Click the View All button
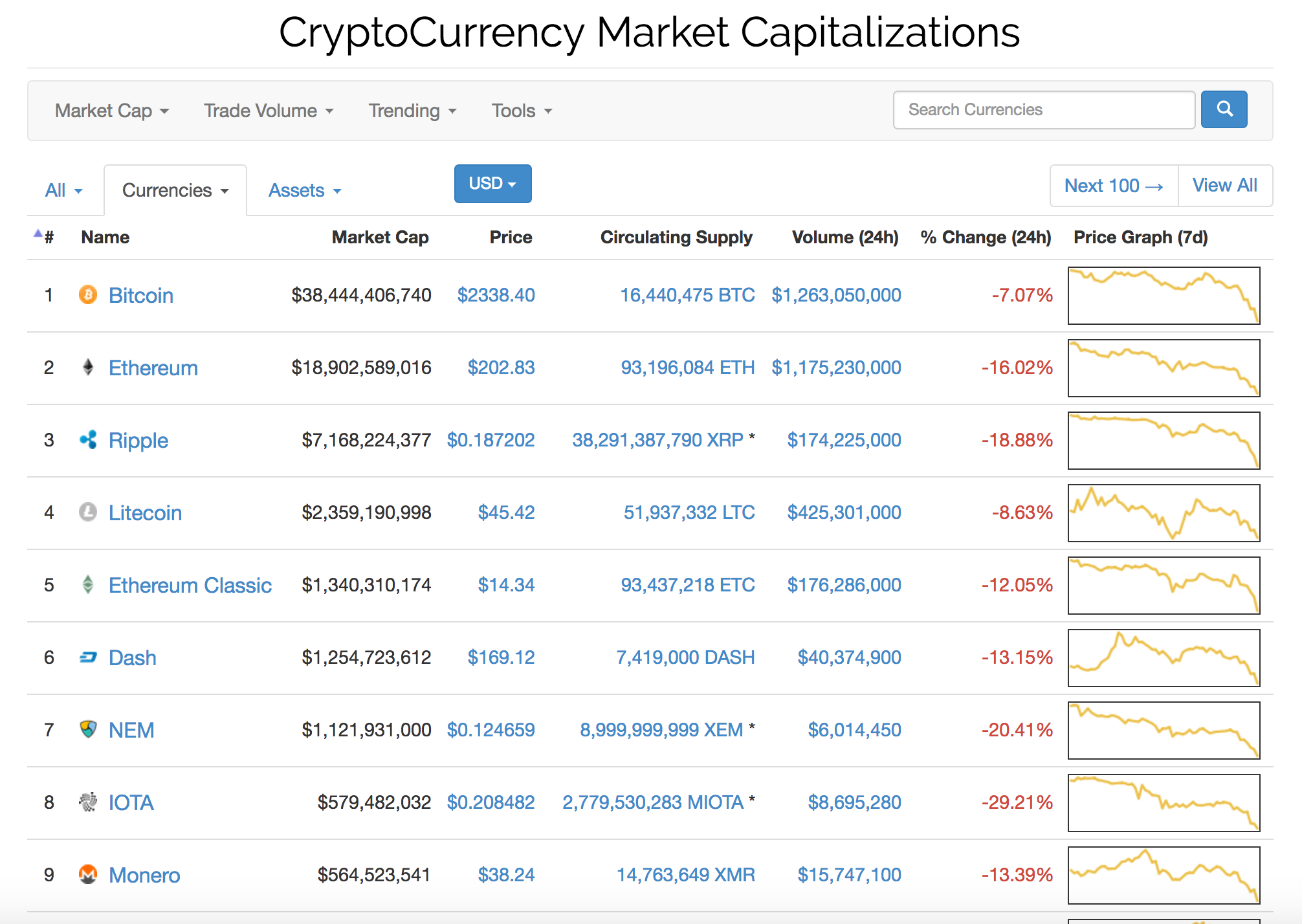 (1225, 186)
